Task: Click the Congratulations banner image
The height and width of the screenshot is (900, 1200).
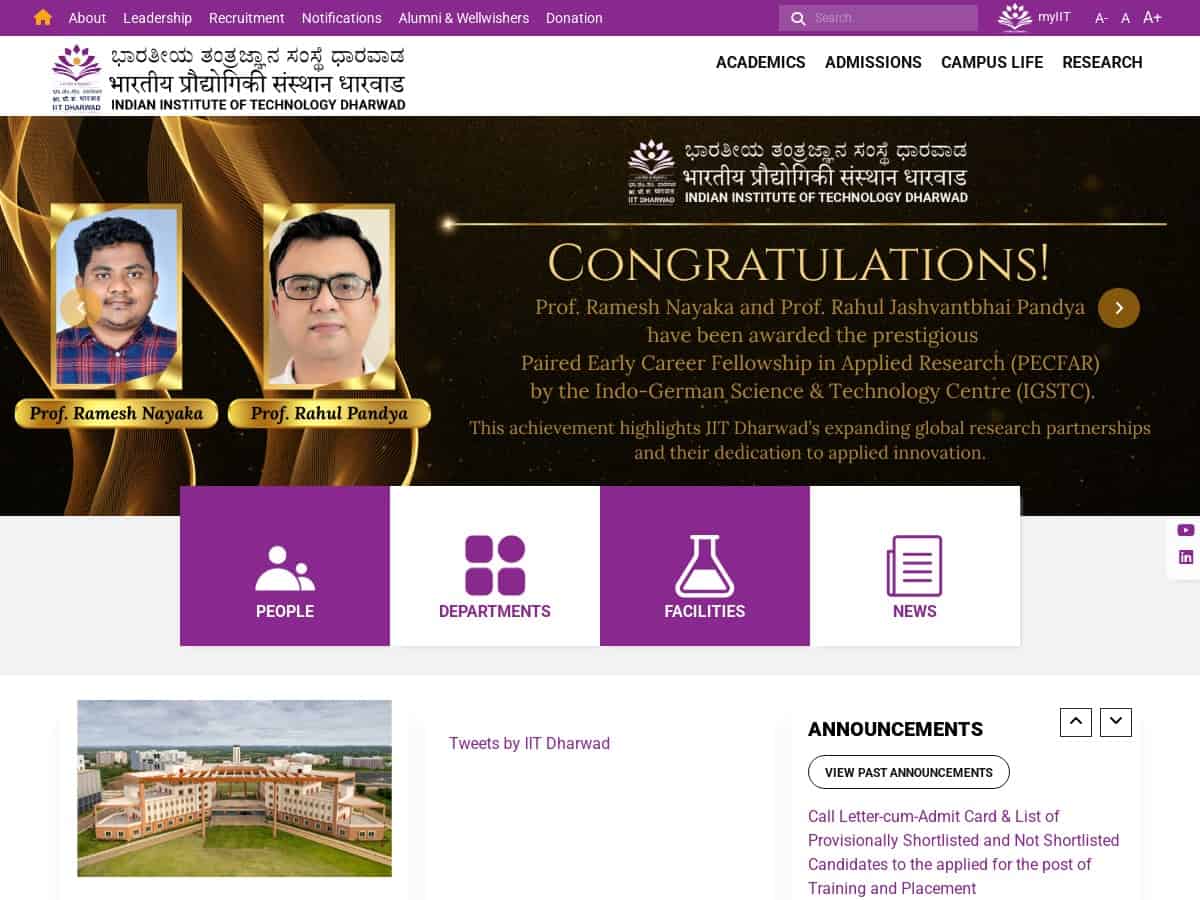Action: click(600, 316)
